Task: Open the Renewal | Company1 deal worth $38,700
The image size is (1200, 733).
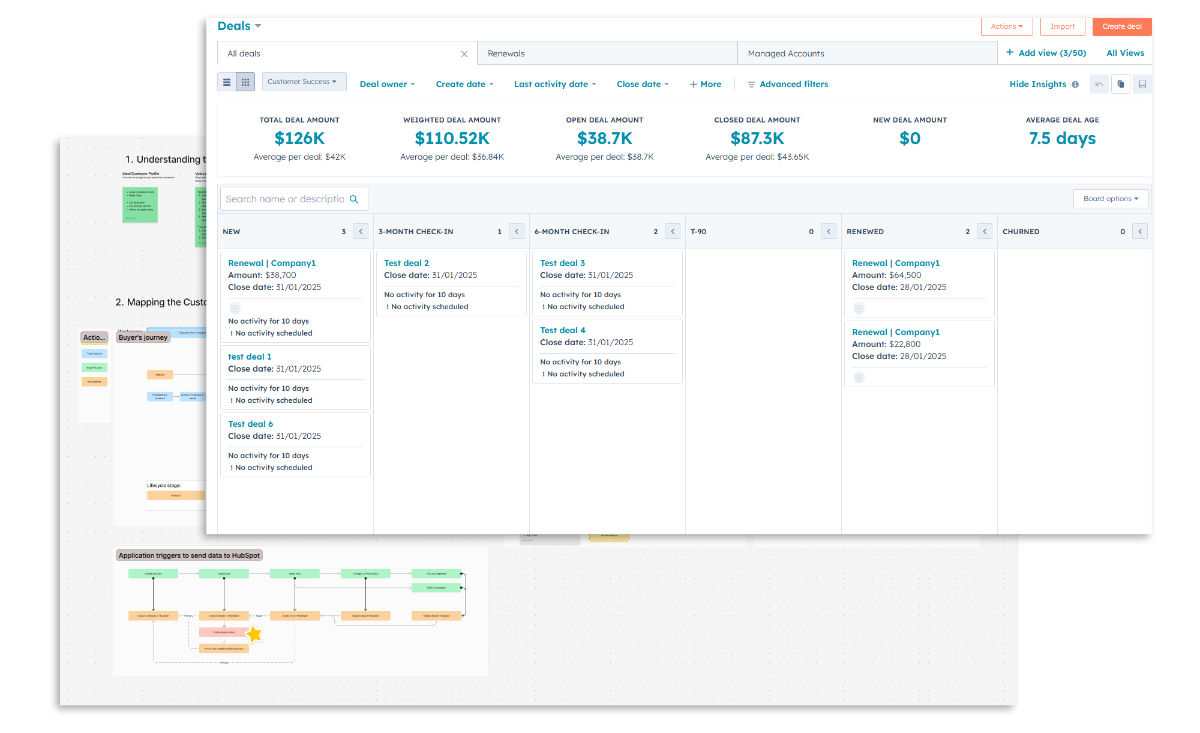Action: tap(272, 263)
